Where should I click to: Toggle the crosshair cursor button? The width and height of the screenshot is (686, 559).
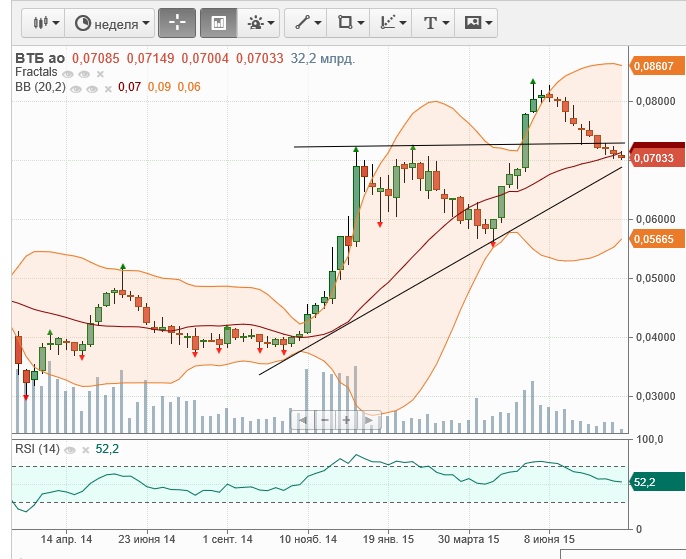click(177, 23)
